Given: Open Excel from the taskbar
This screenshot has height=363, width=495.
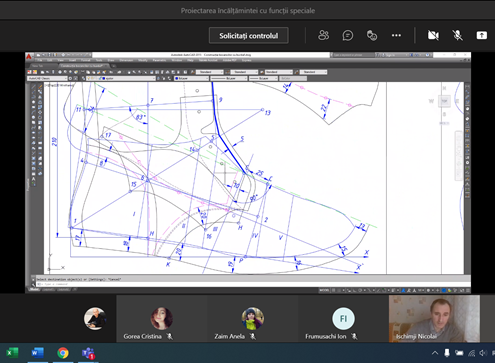Looking at the screenshot, I should [13, 353].
